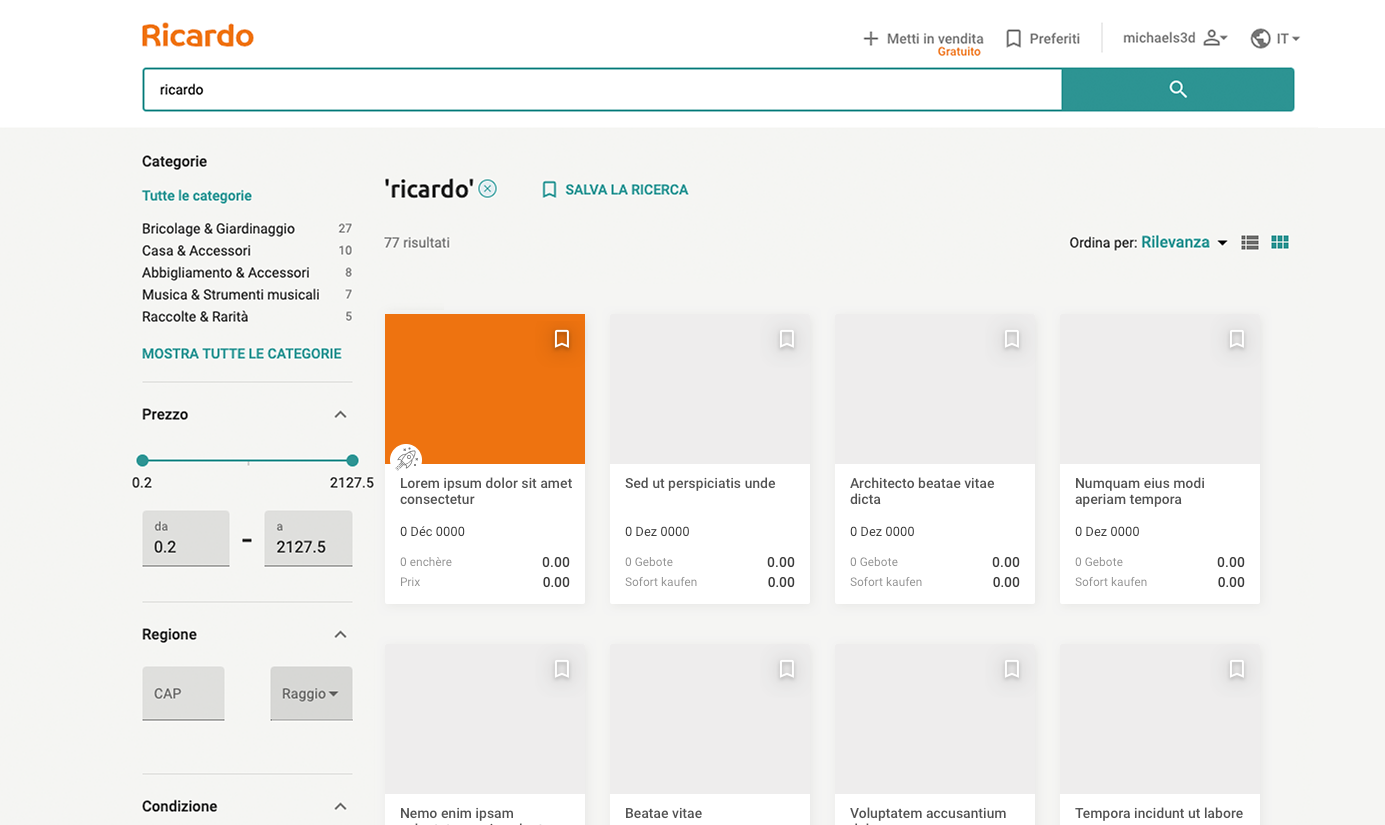This screenshot has width=1385, height=825.
Task: Open the orange Lorem ipsum item thumbnail
Action: click(485, 389)
